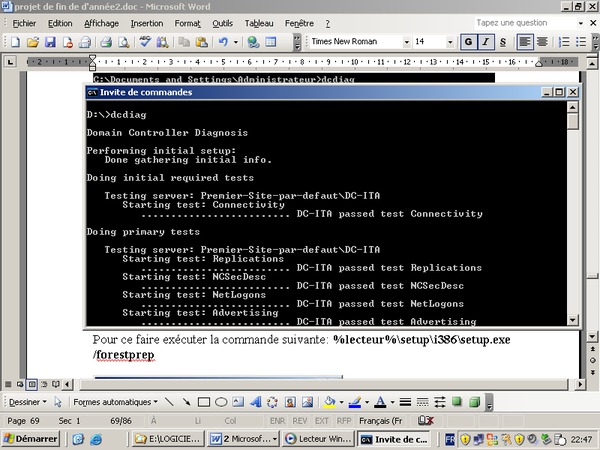Toggle italic (I) formatting
This screenshot has width=600, height=450.
(x=485, y=42)
